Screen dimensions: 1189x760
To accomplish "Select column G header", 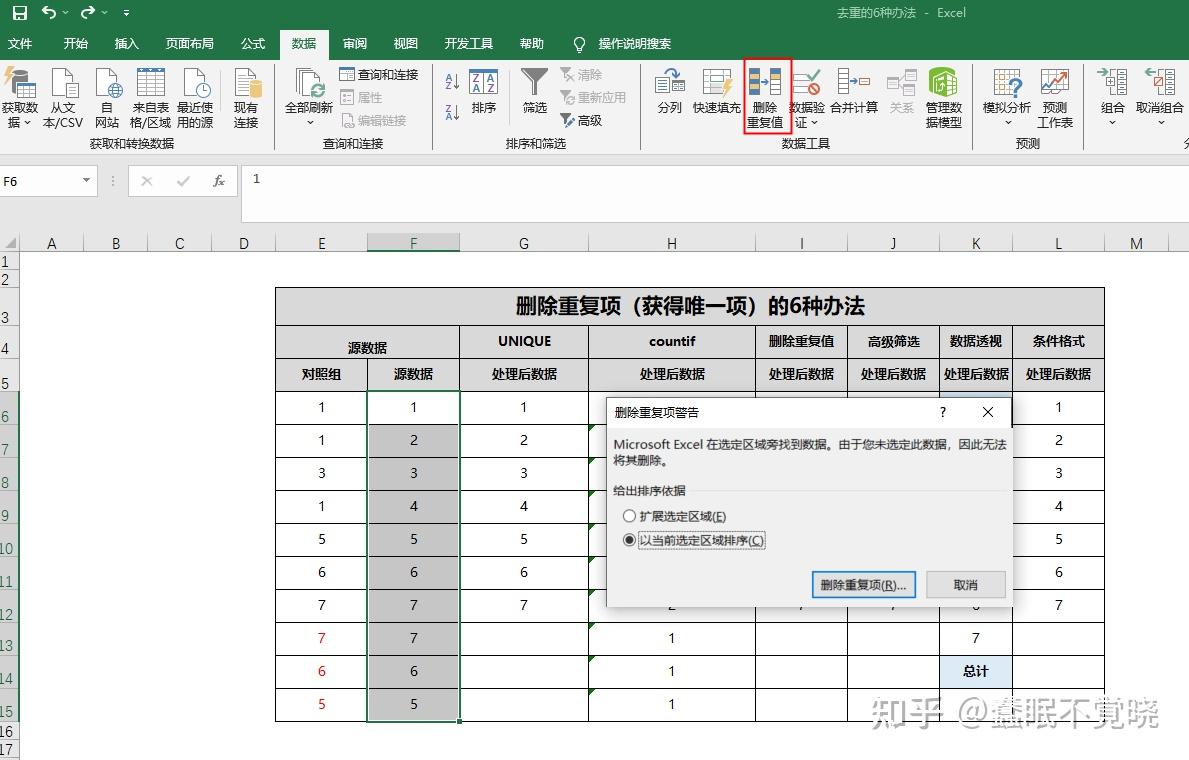I will (523, 243).
